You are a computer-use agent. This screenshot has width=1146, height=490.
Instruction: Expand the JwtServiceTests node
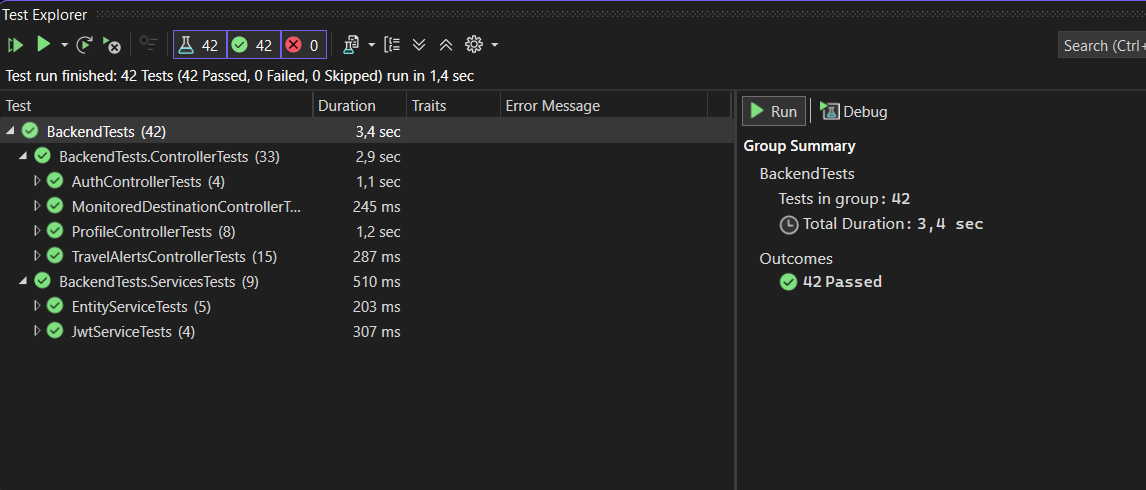pyautogui.click(x=37, y=331)
